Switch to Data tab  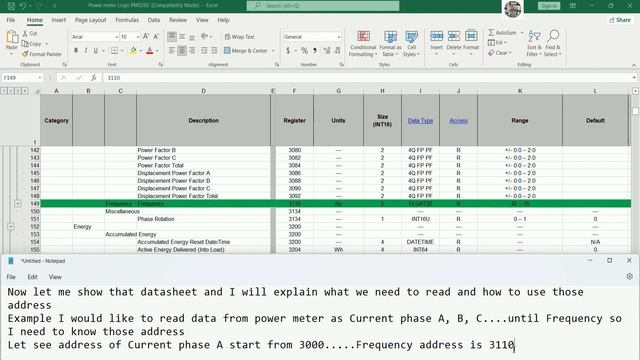(154, 20)
